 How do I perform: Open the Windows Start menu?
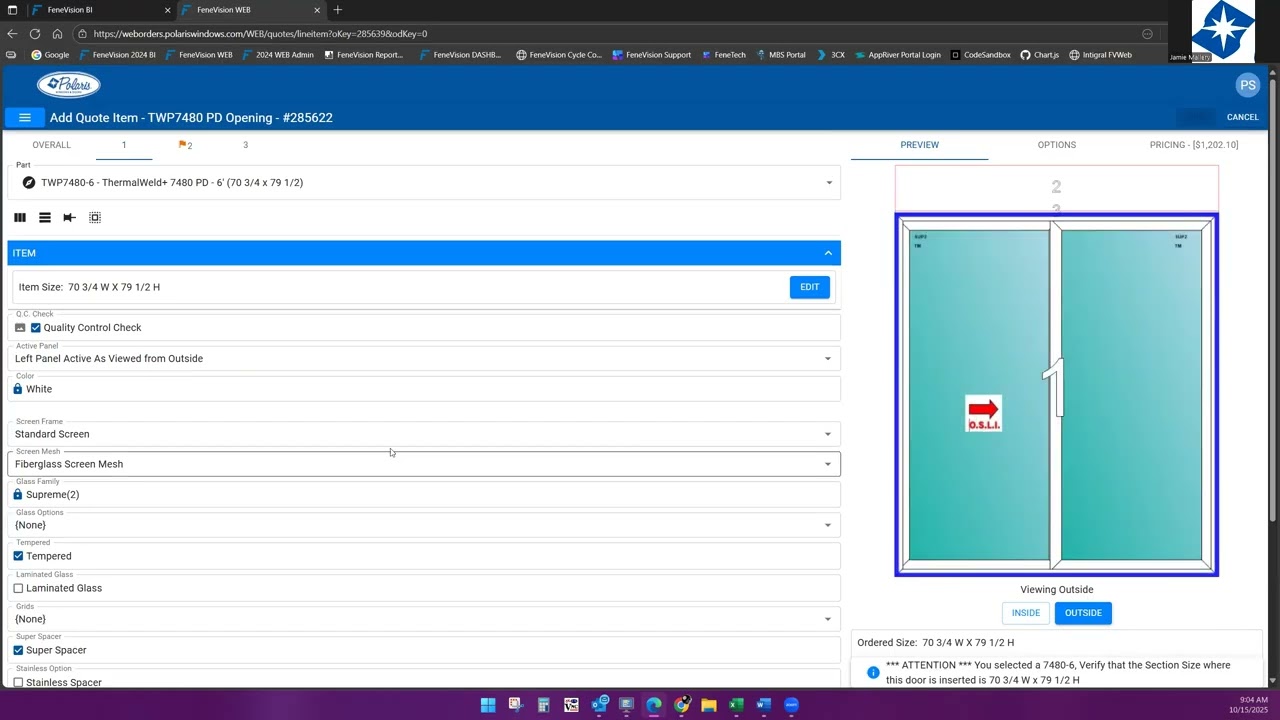[487, 705]
